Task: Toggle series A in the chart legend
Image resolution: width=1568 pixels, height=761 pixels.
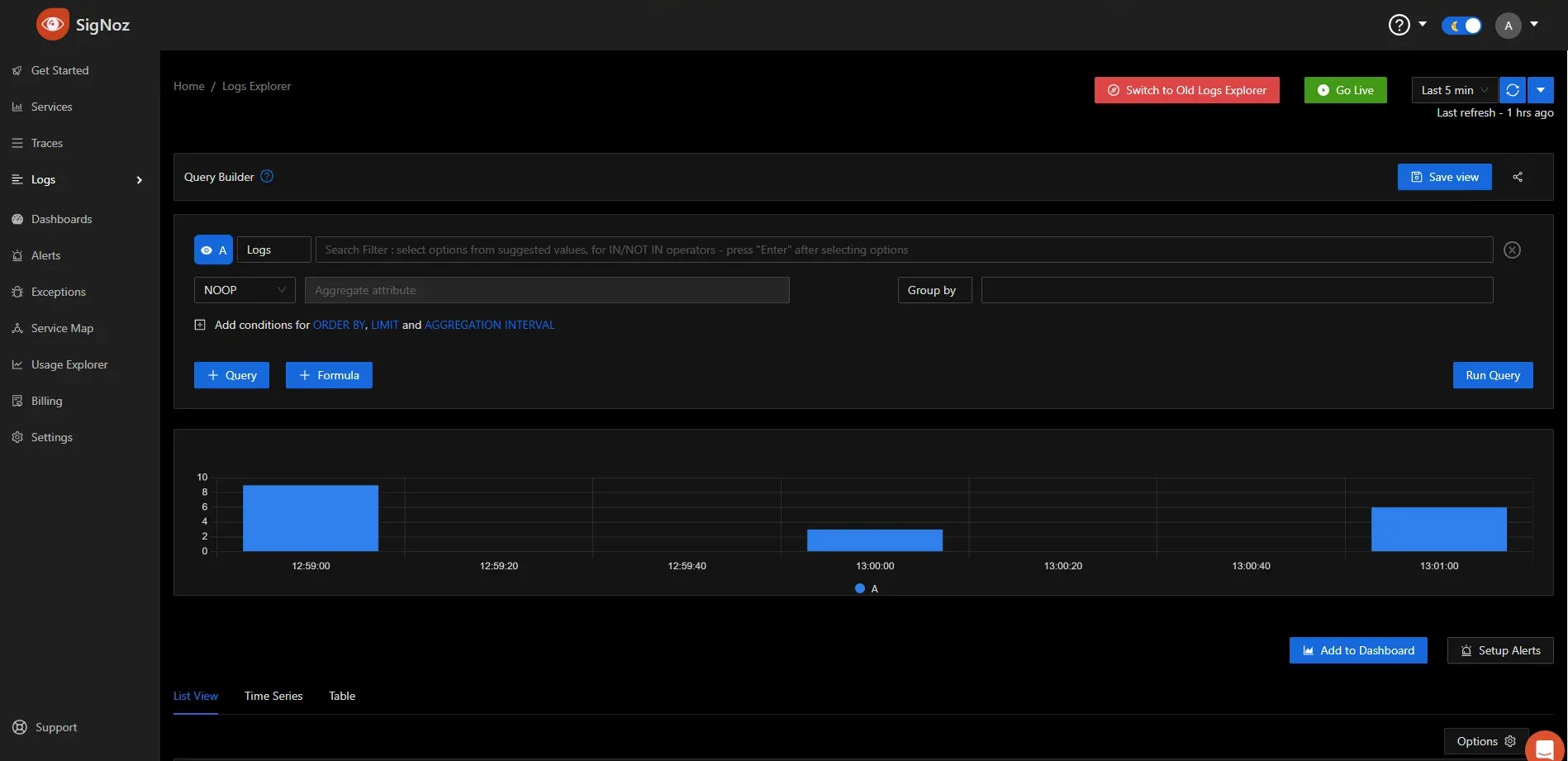Action: 867,588
